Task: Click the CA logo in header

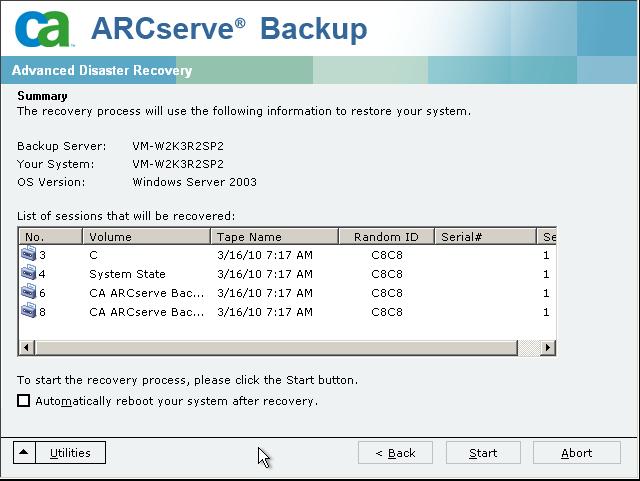Action: tap(42, 29)
